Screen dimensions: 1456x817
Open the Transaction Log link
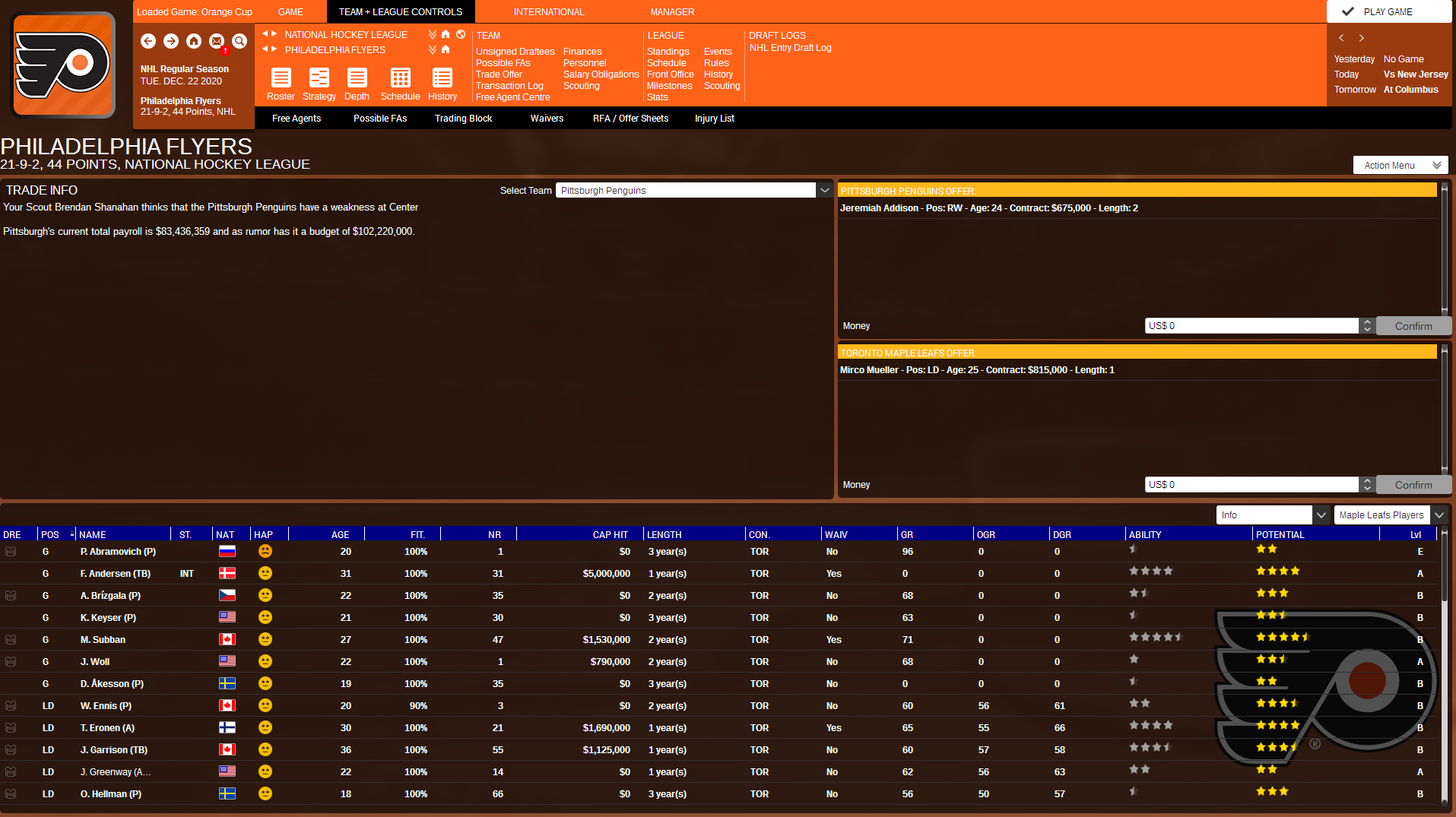509,86
